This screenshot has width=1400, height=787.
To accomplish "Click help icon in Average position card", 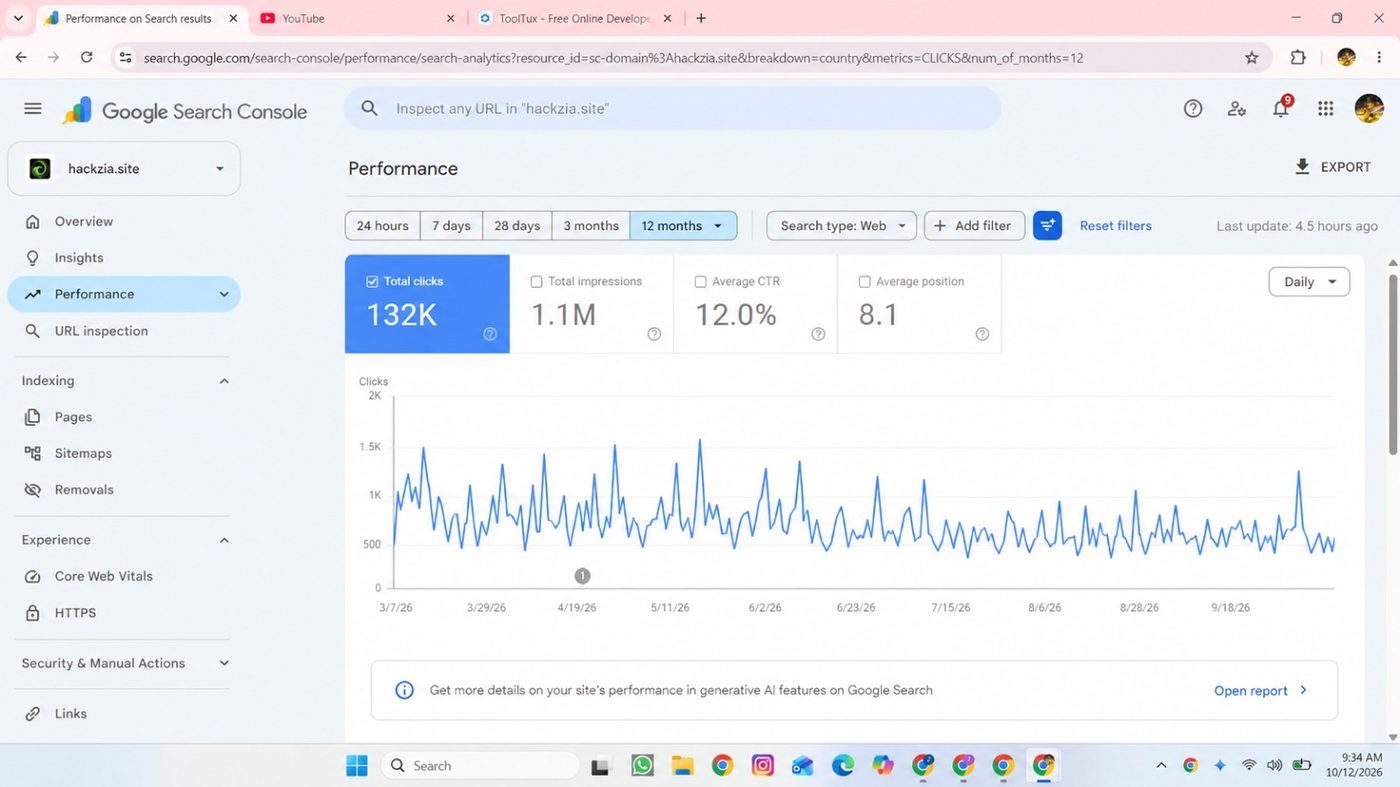I will (982, 334).
